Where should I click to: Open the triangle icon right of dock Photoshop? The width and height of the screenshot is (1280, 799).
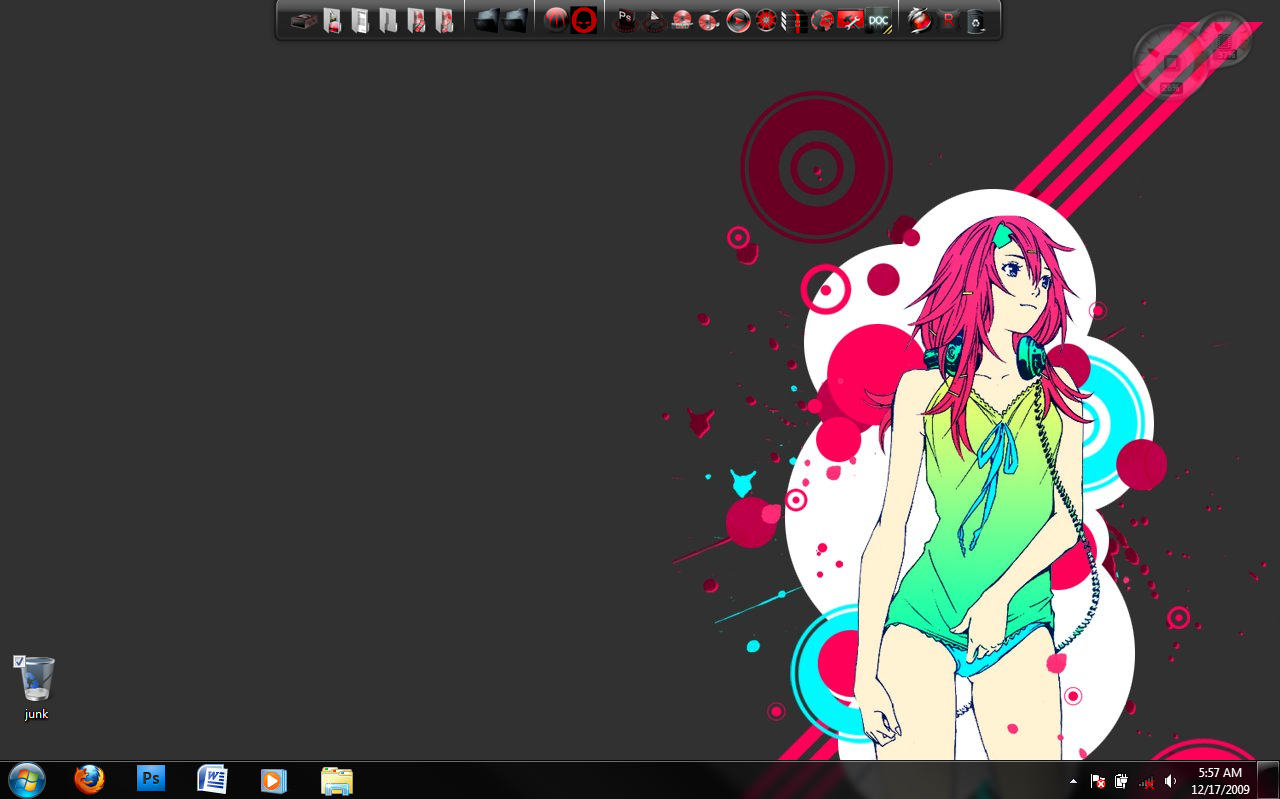tap(652, 20)
